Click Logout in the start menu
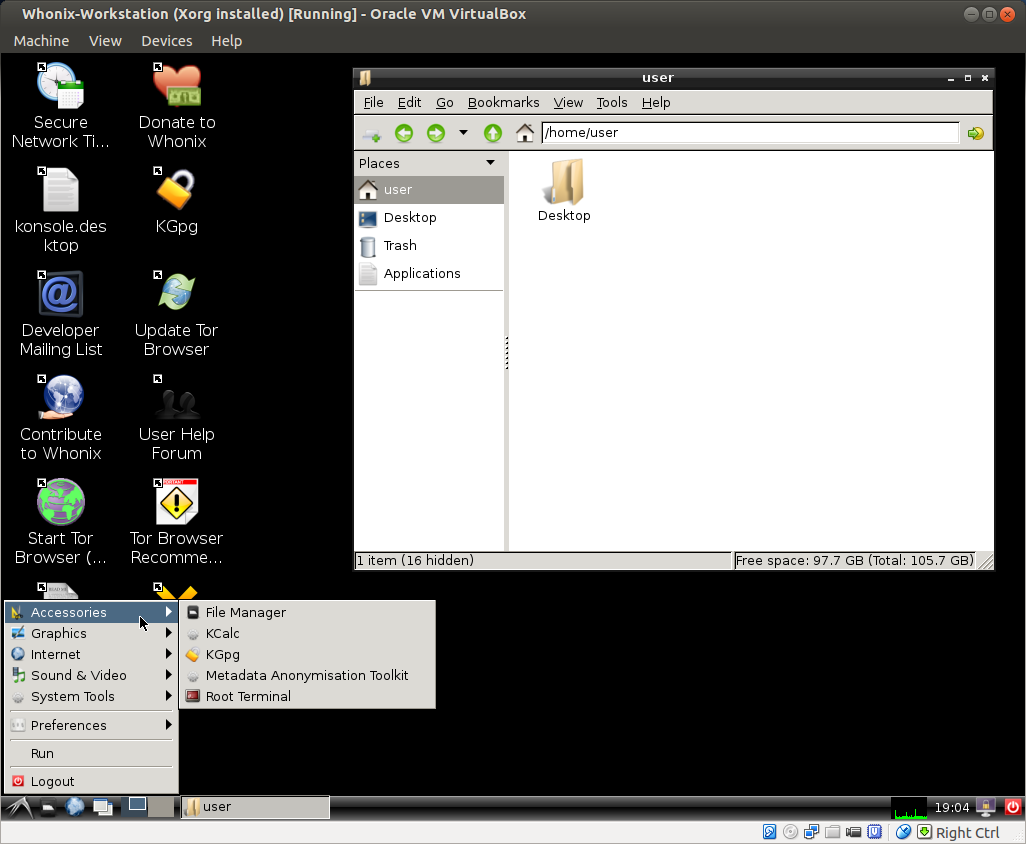Viewport: 1026px width, 844px height. (x=52, y=781)
